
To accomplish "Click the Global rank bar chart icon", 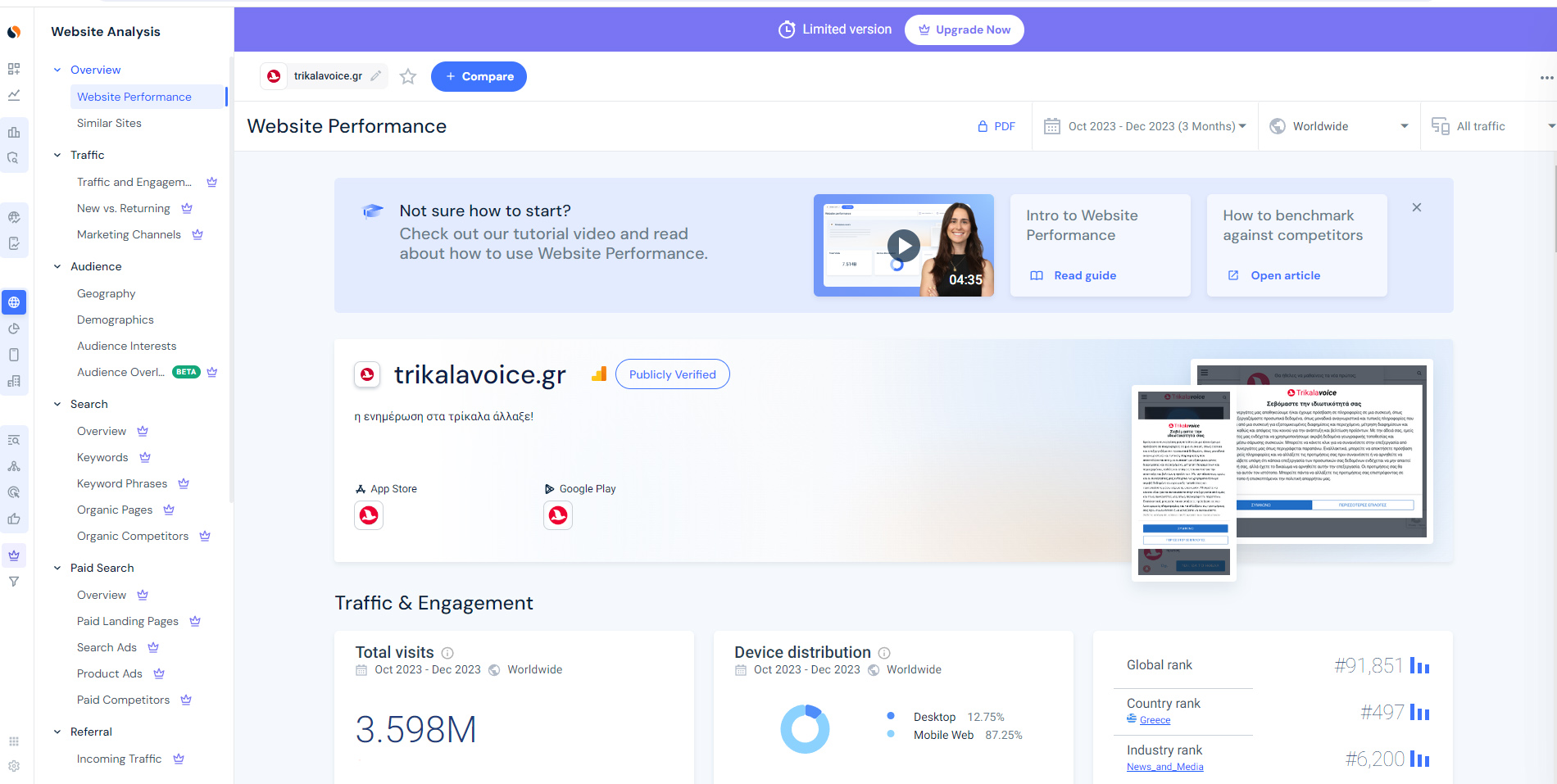I will (1419, 666).
